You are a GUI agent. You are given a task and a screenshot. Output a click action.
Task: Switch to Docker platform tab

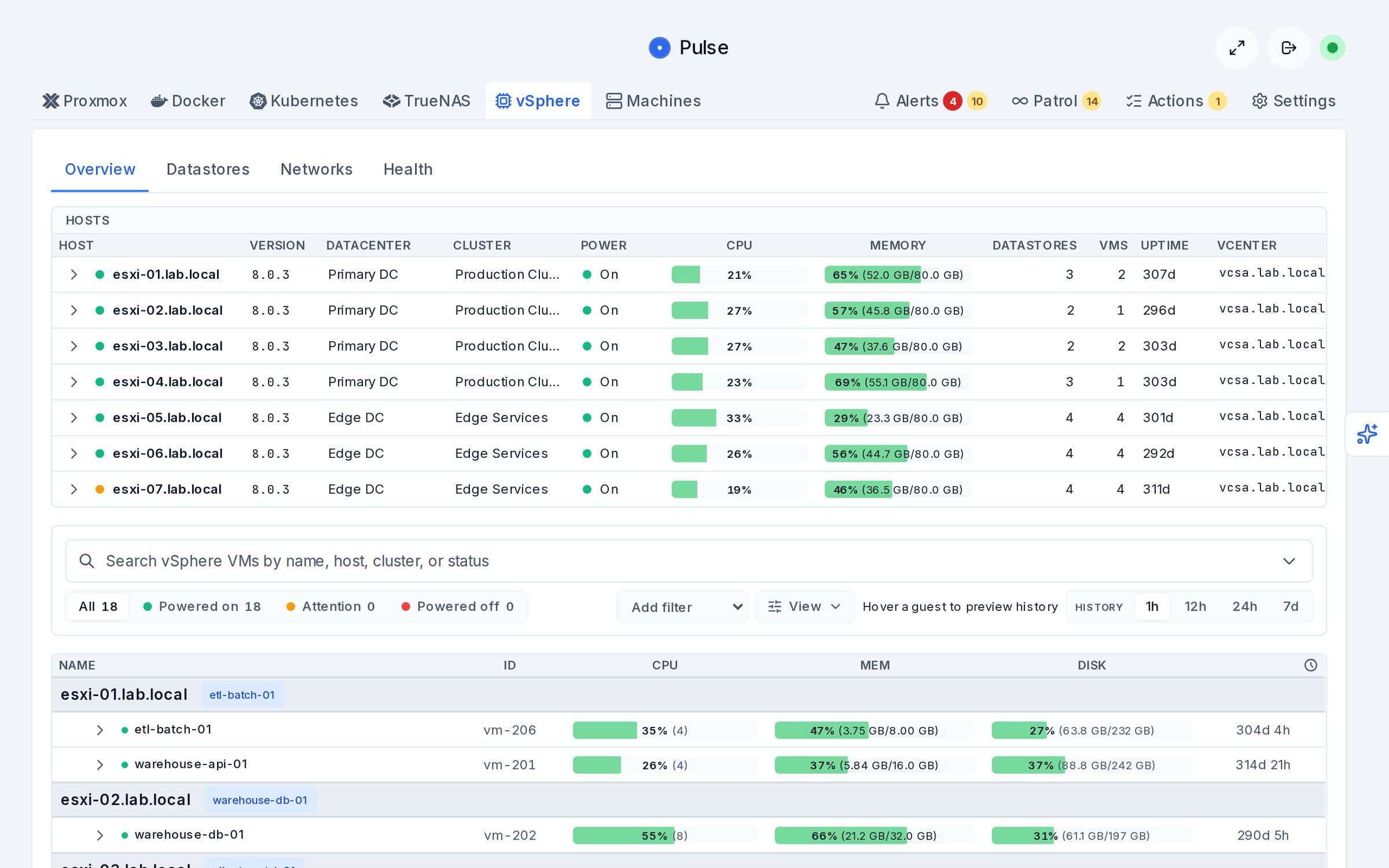pyautogui.click(x=188, y=101)
